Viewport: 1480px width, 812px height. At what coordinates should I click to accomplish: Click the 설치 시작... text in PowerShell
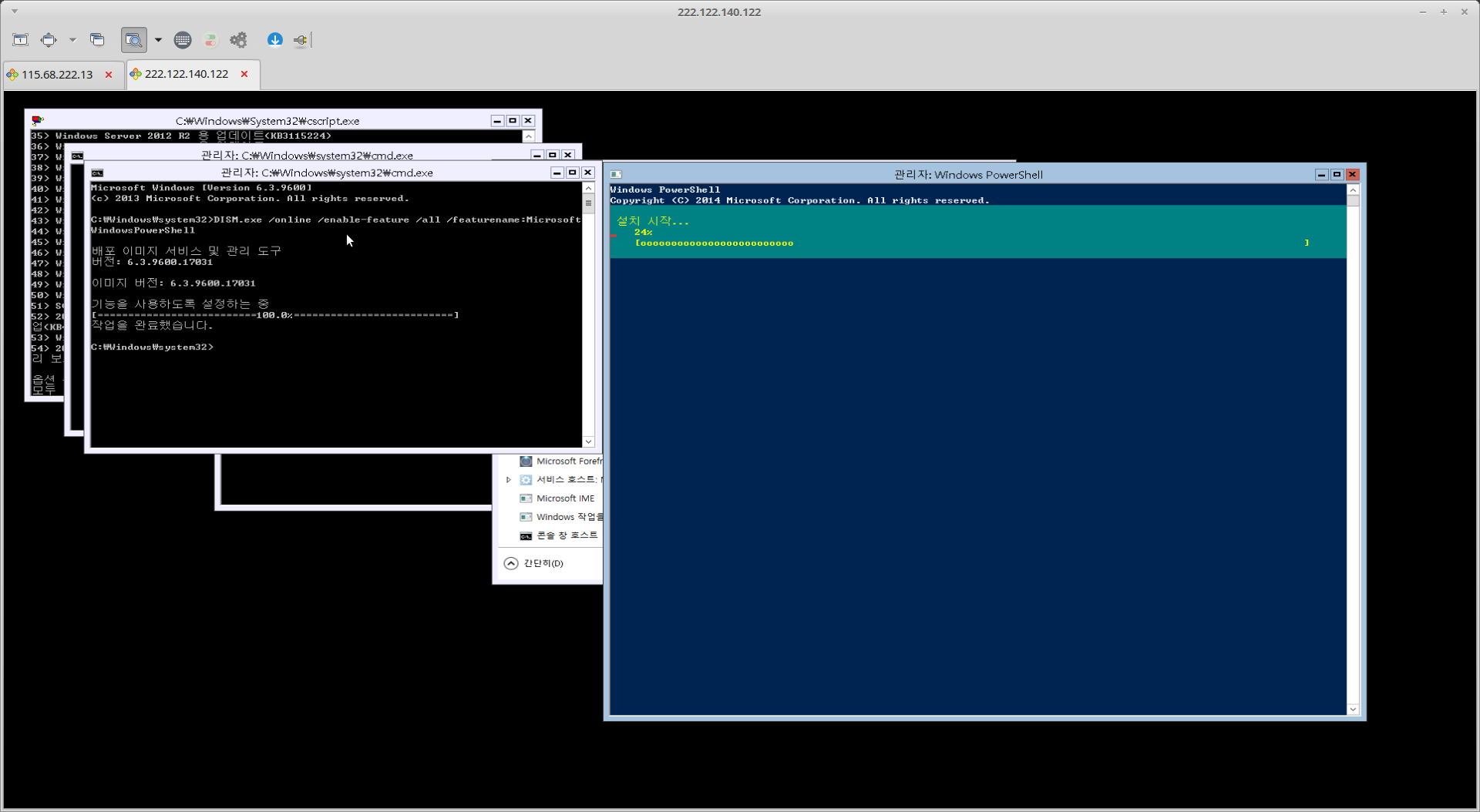[x=653, y=221]
